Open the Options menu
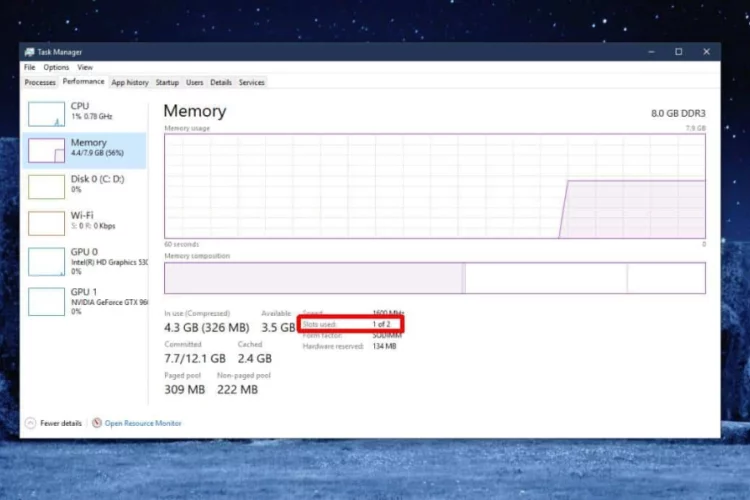750x500 pixels. (56, 67)
